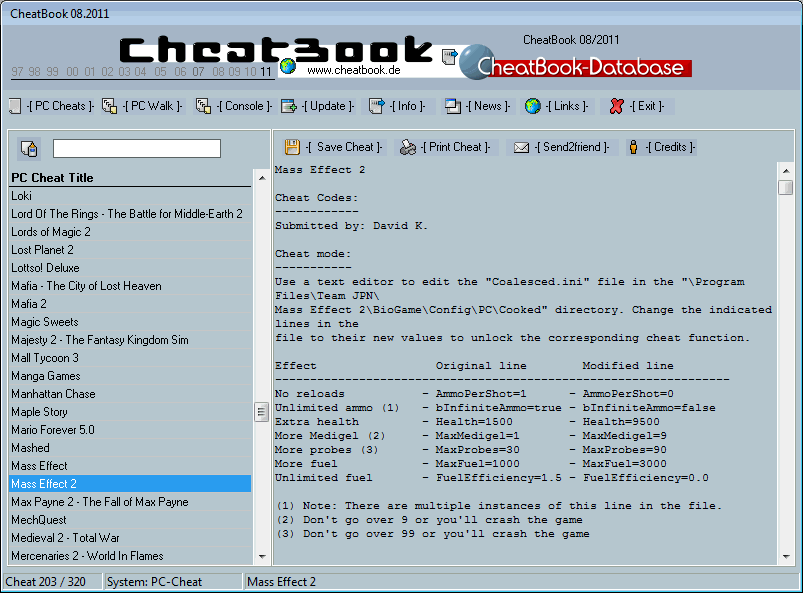Select Maple Story entry

click(x=131, y=412)
